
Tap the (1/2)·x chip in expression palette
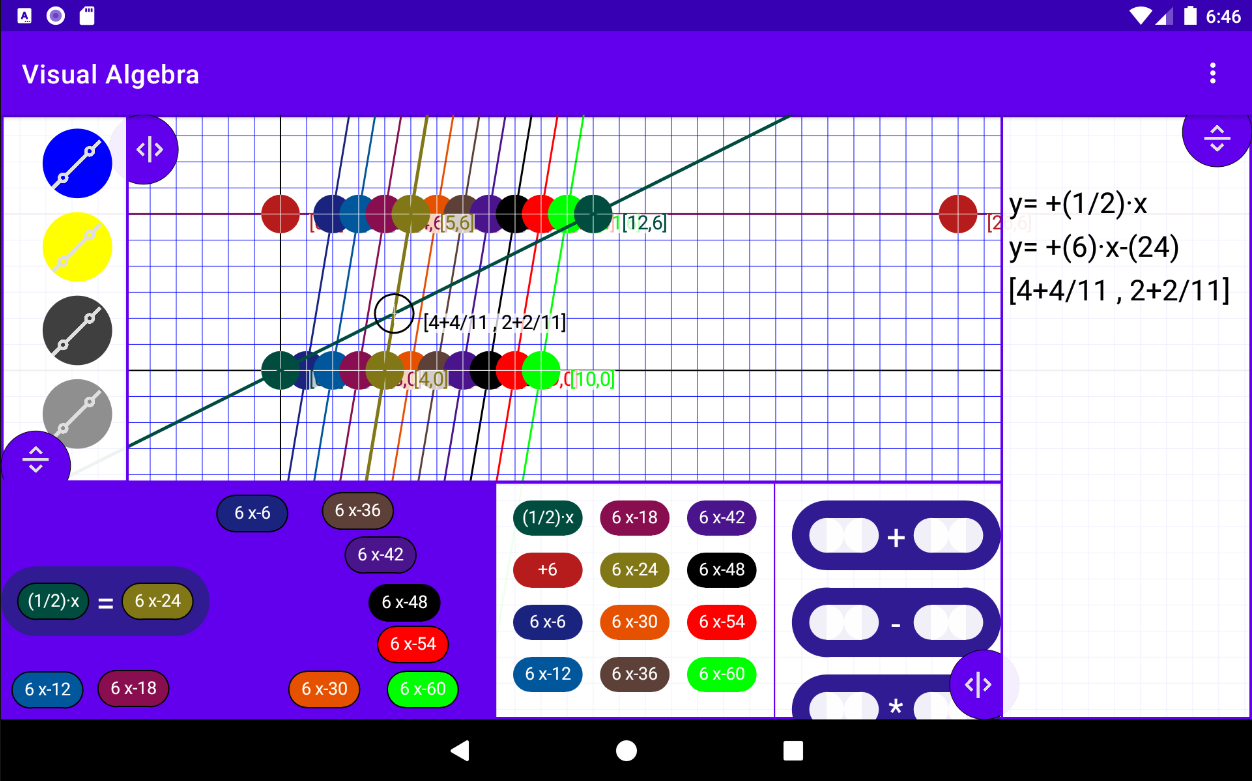click(548, 518)
